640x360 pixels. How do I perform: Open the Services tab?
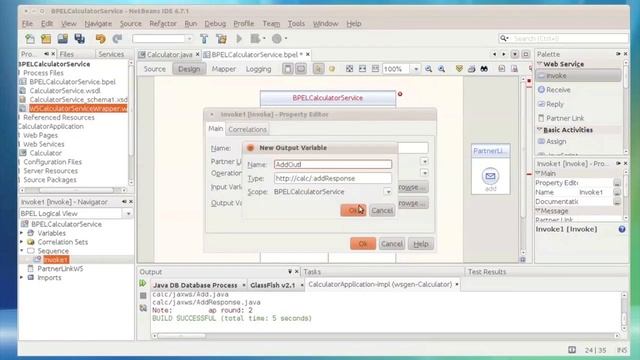click(111, 54)
